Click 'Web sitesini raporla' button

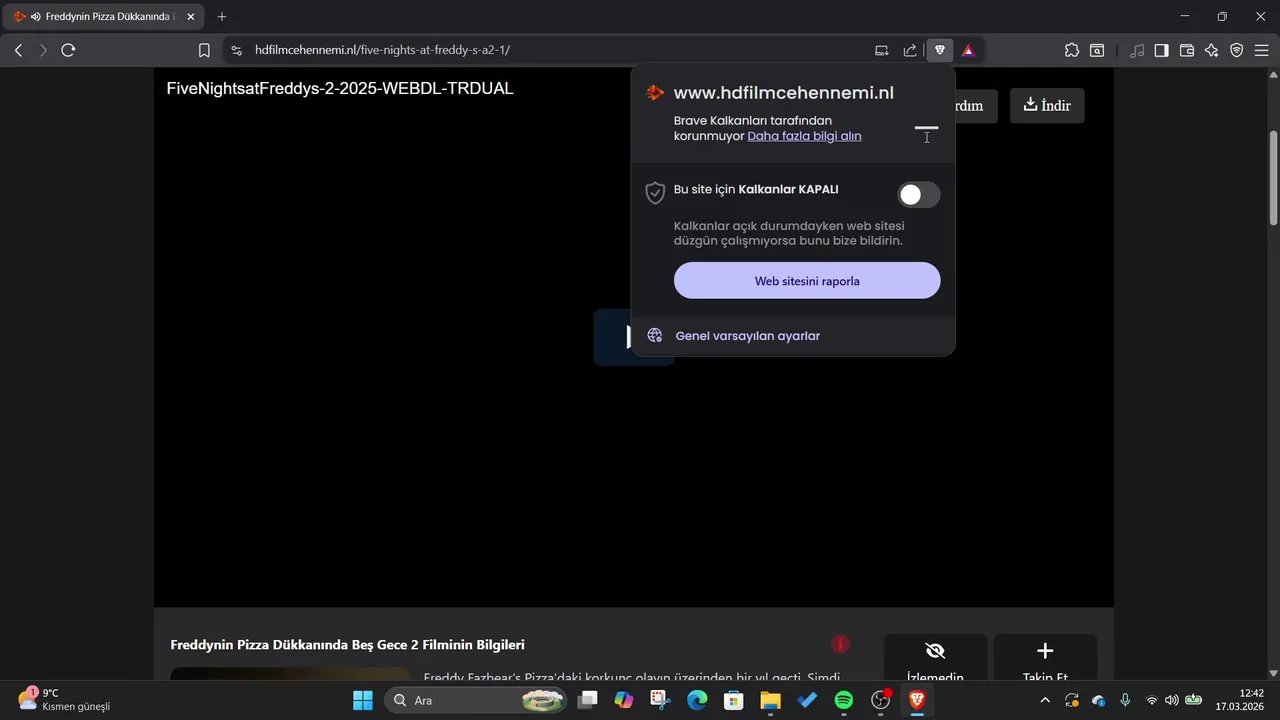(807, 281)
